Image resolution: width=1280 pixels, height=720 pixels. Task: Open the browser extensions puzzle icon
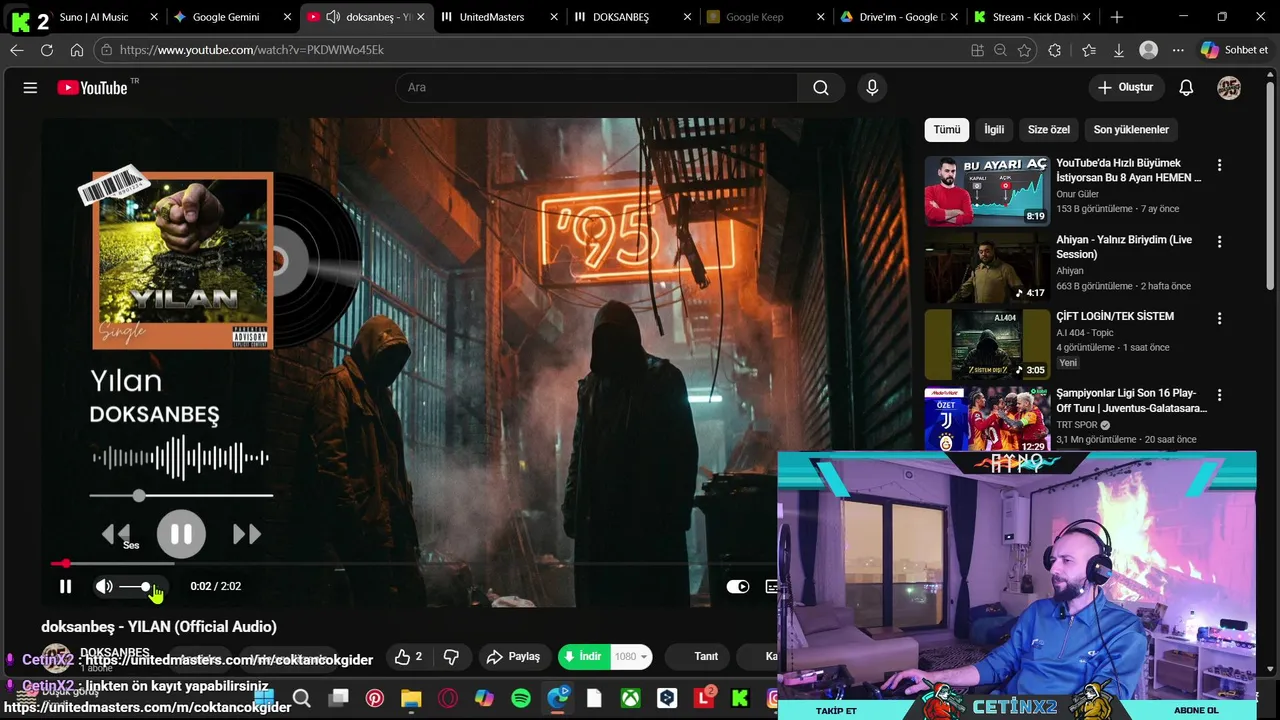tap(1055, 50)
